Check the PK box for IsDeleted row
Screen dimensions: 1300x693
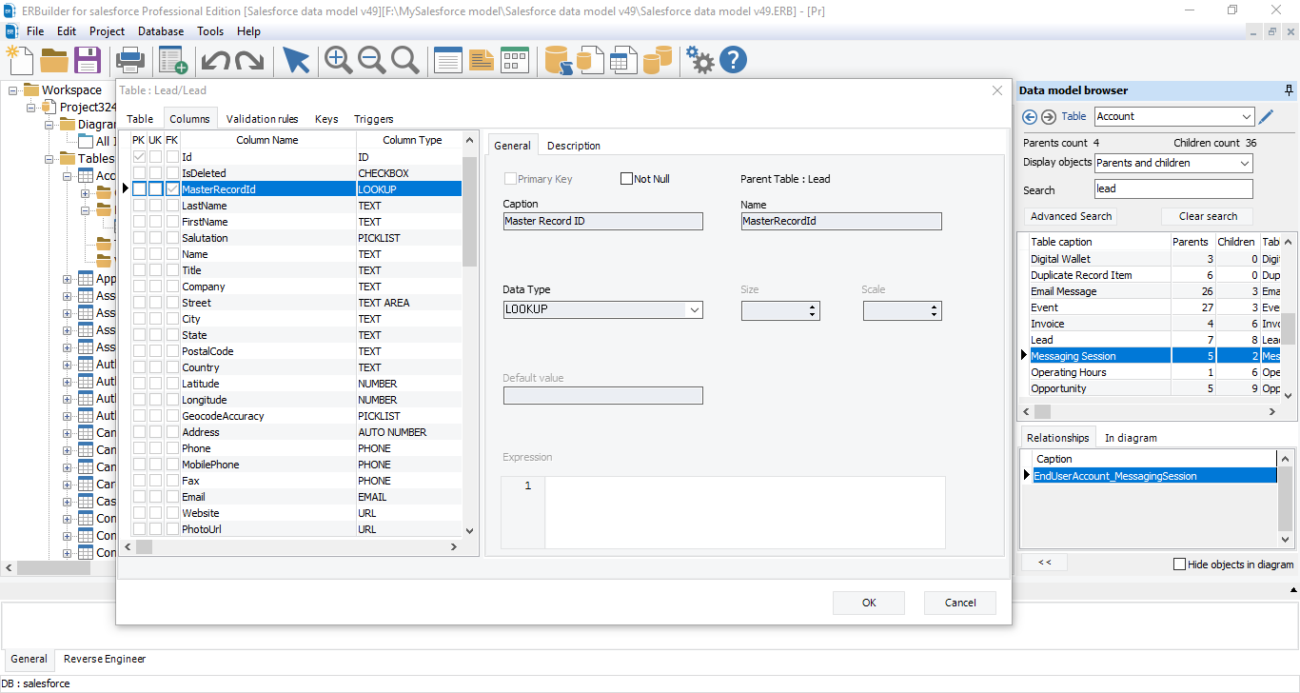click(x=139, y=173)
